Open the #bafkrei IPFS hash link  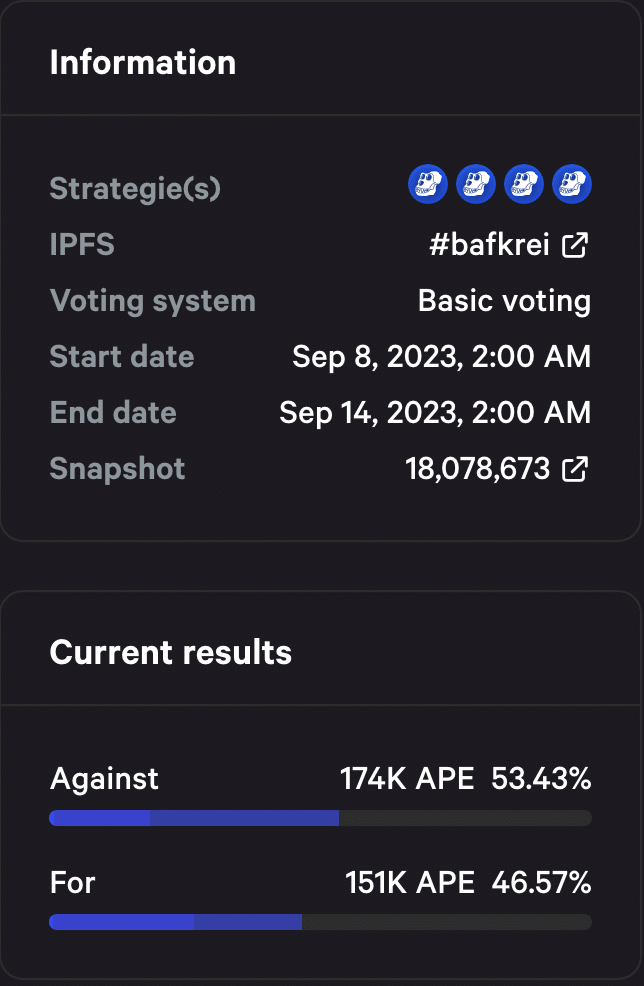tap(489, 245)
